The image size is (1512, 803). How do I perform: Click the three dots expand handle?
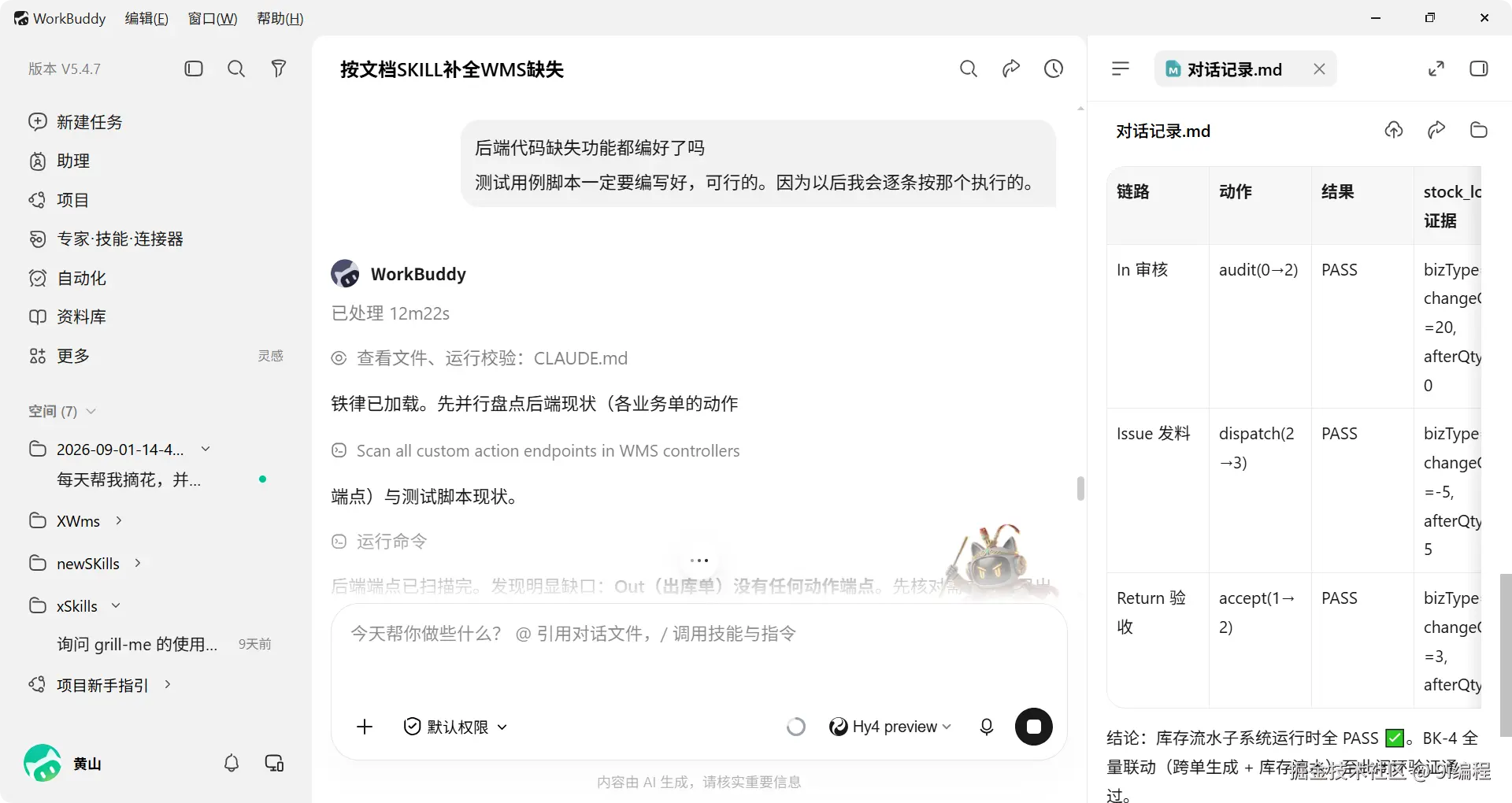[x=699, y=561]
